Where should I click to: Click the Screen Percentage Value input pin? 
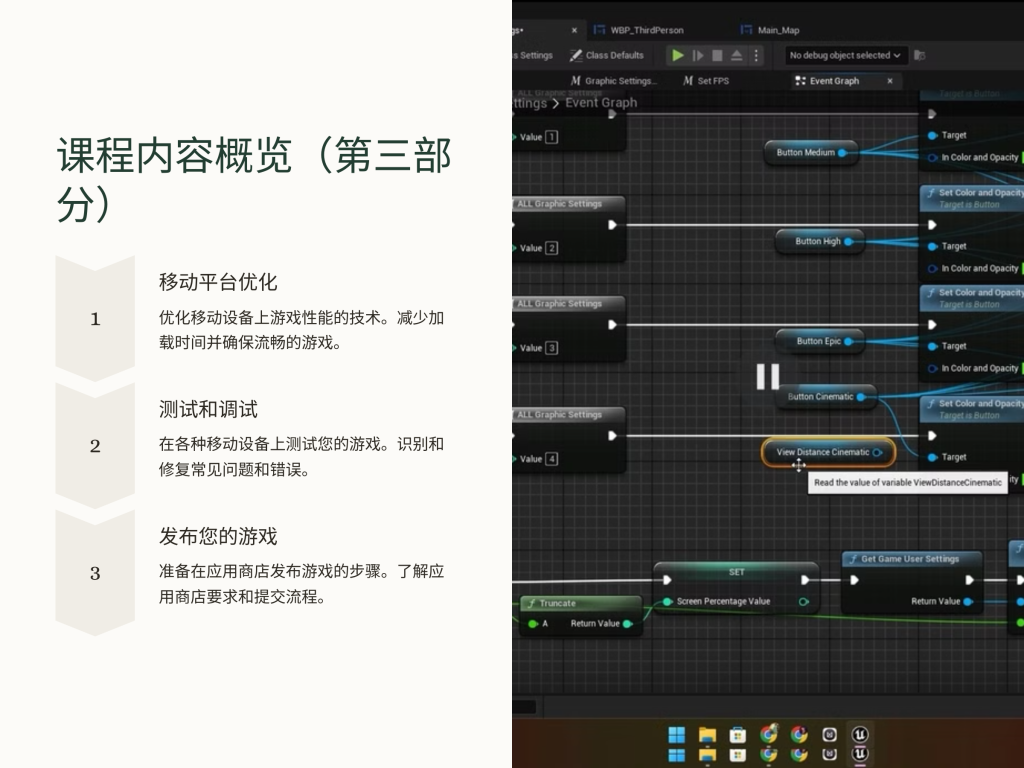pos(667,602)
